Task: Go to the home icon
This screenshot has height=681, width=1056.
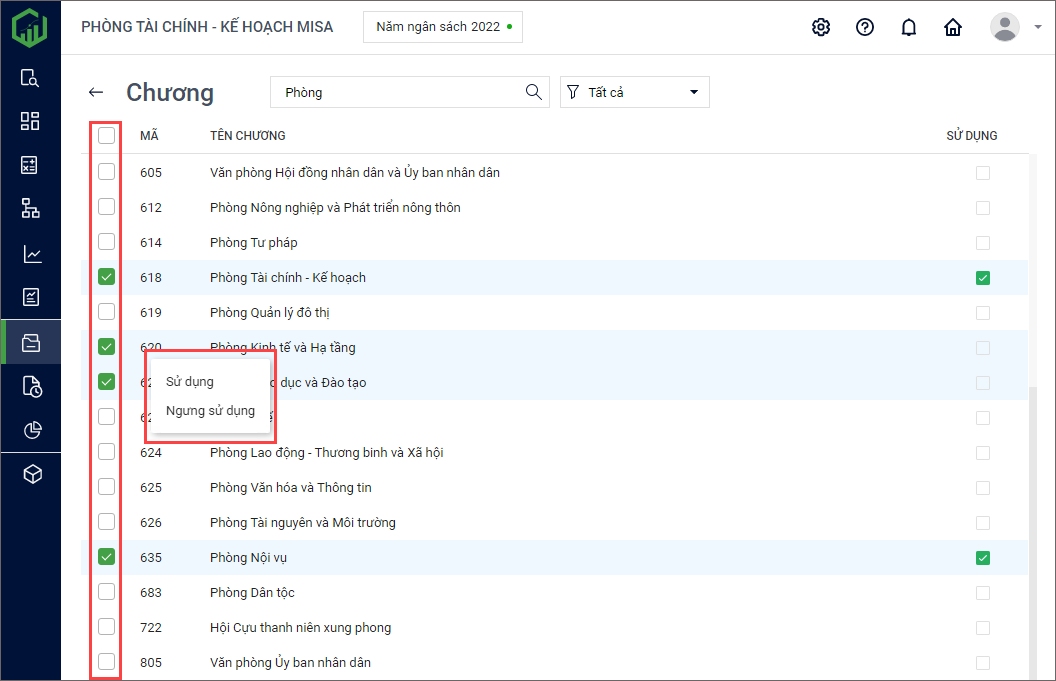Action: [x=953, y=27]
